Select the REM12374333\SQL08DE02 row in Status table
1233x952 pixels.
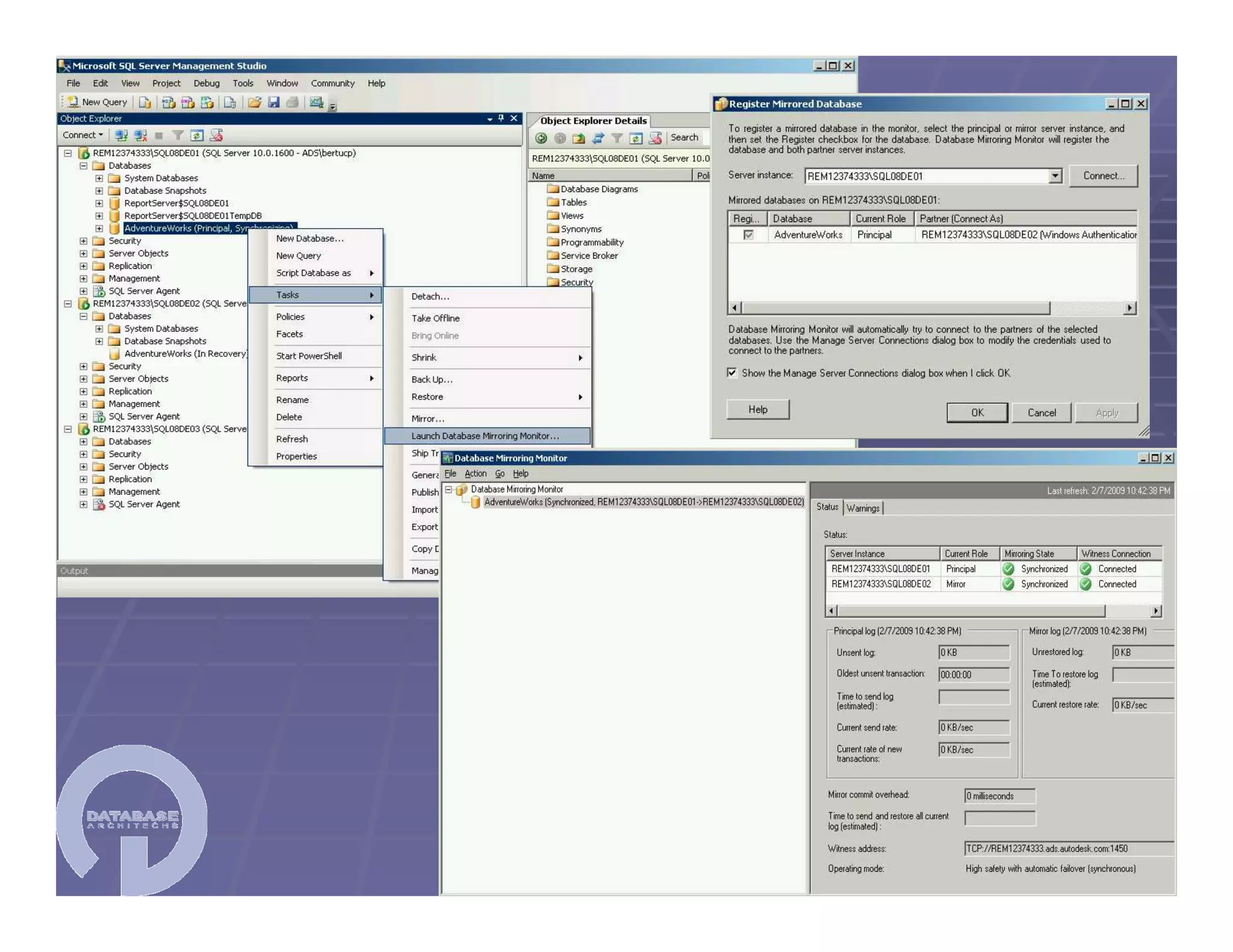click(993, 584)
